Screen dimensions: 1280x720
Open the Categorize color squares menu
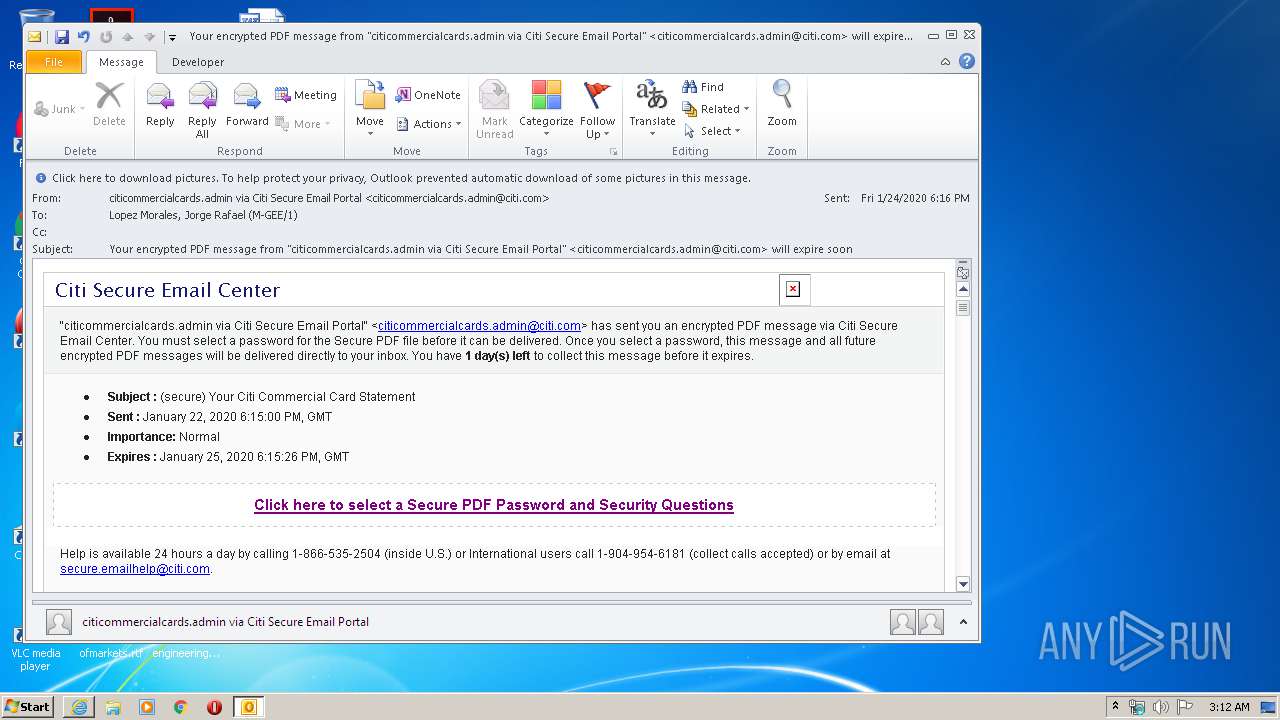click(546, 110)
